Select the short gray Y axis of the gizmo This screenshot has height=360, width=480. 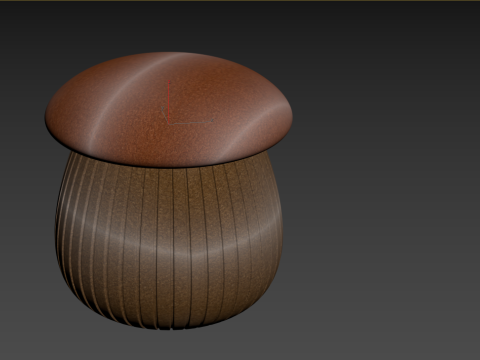click(165, 115)
